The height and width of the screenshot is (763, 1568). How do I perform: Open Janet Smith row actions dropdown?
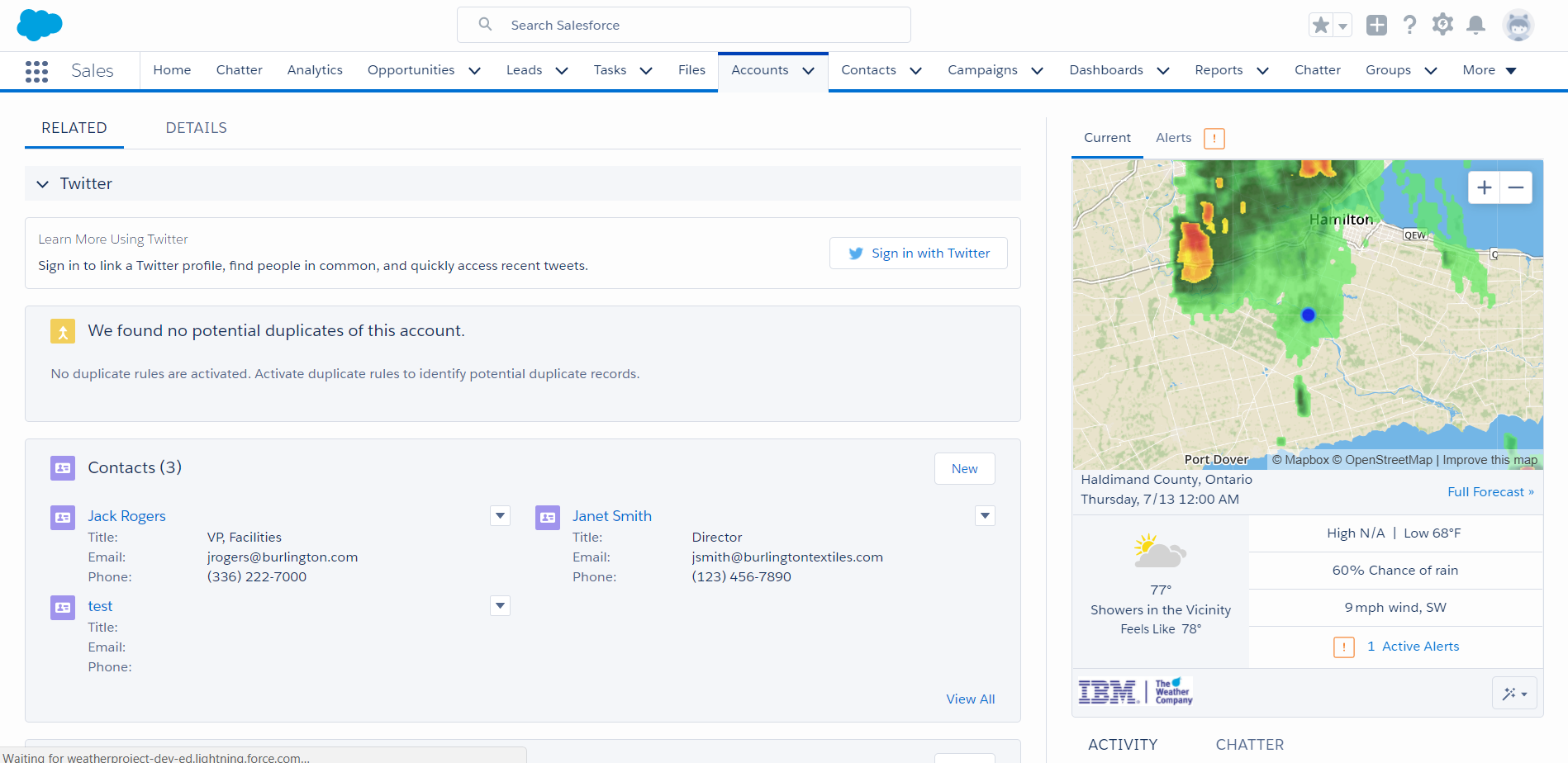tap(985, 516)
